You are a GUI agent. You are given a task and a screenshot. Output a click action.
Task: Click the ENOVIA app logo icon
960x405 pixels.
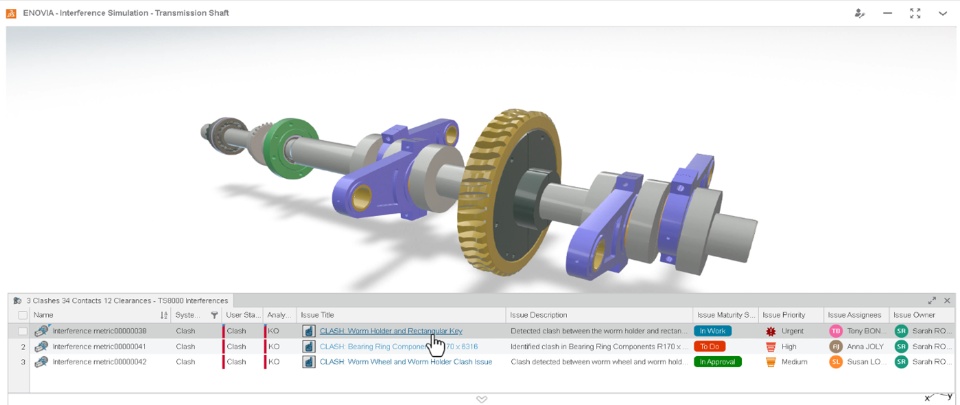[10, 13]
